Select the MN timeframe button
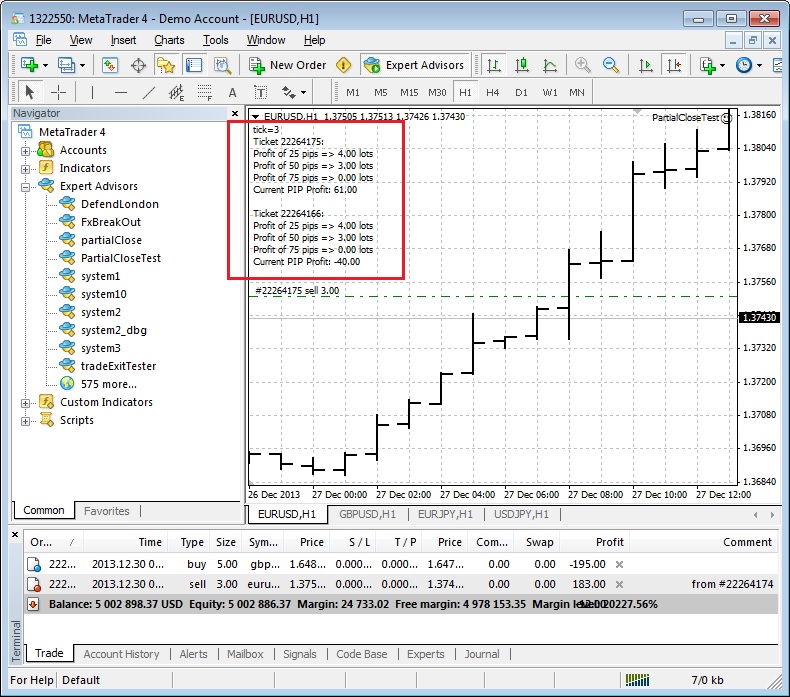 point(577,92)
